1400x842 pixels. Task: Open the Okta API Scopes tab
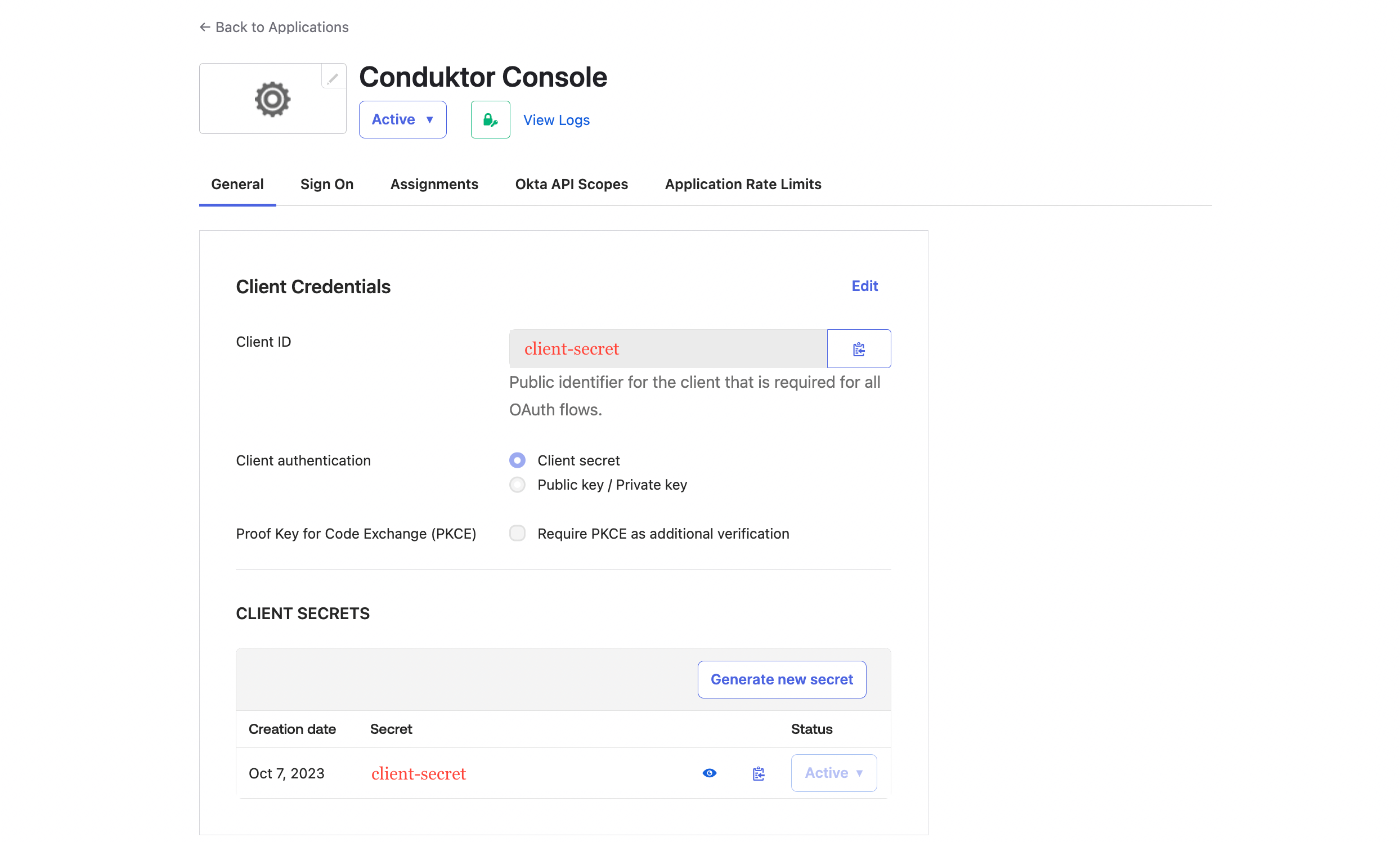point(571,185)
